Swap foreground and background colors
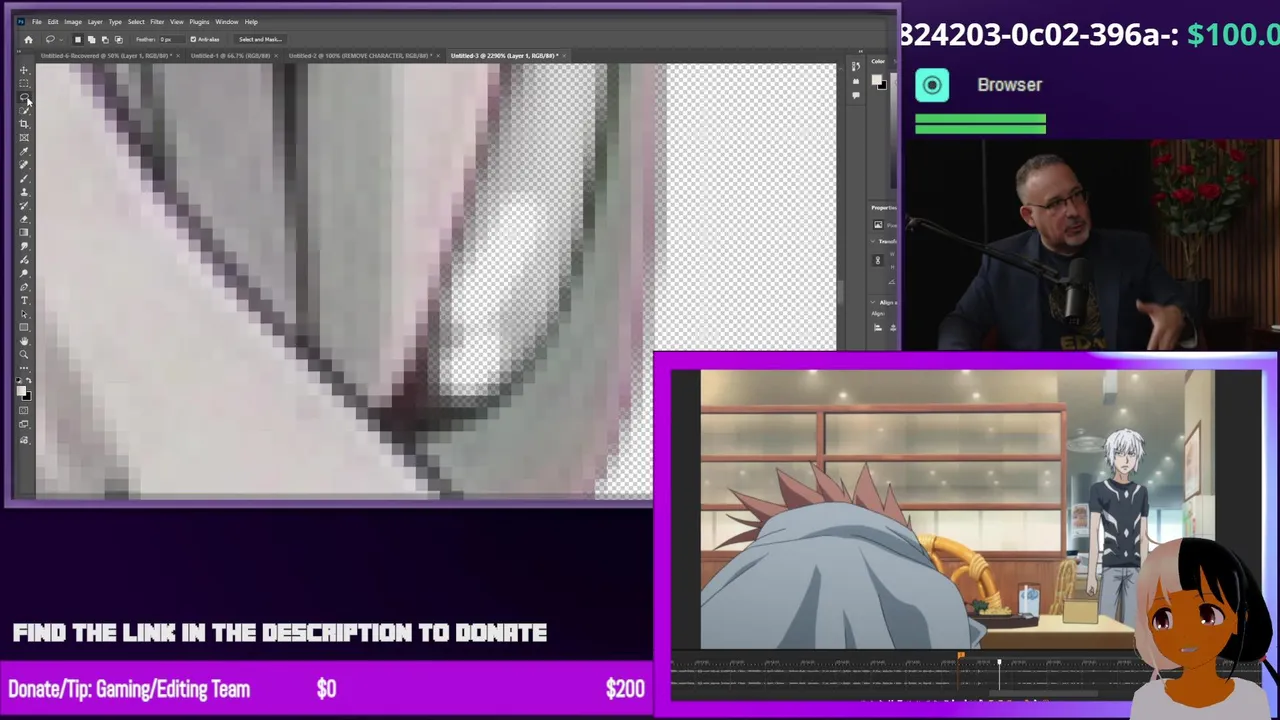Image resolution: width=1280 pixels, height=720 pixels. (x=29, y=381)
